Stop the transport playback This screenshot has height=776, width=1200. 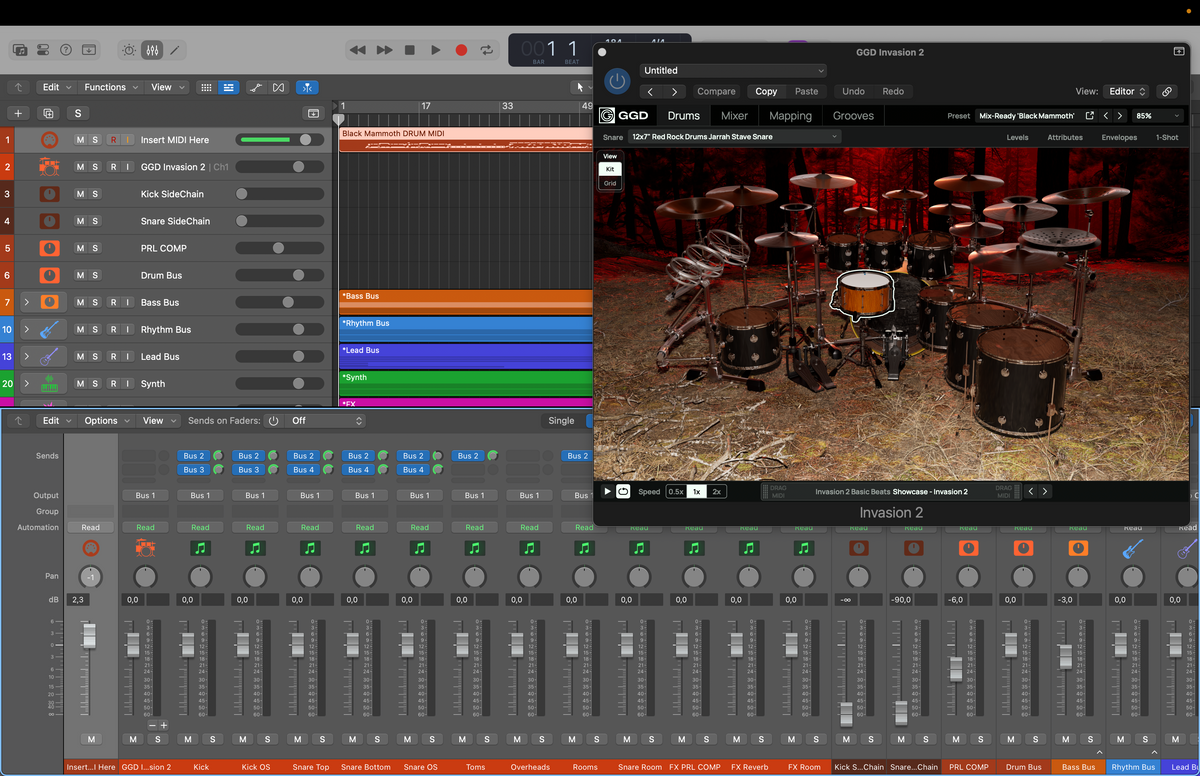409,50
